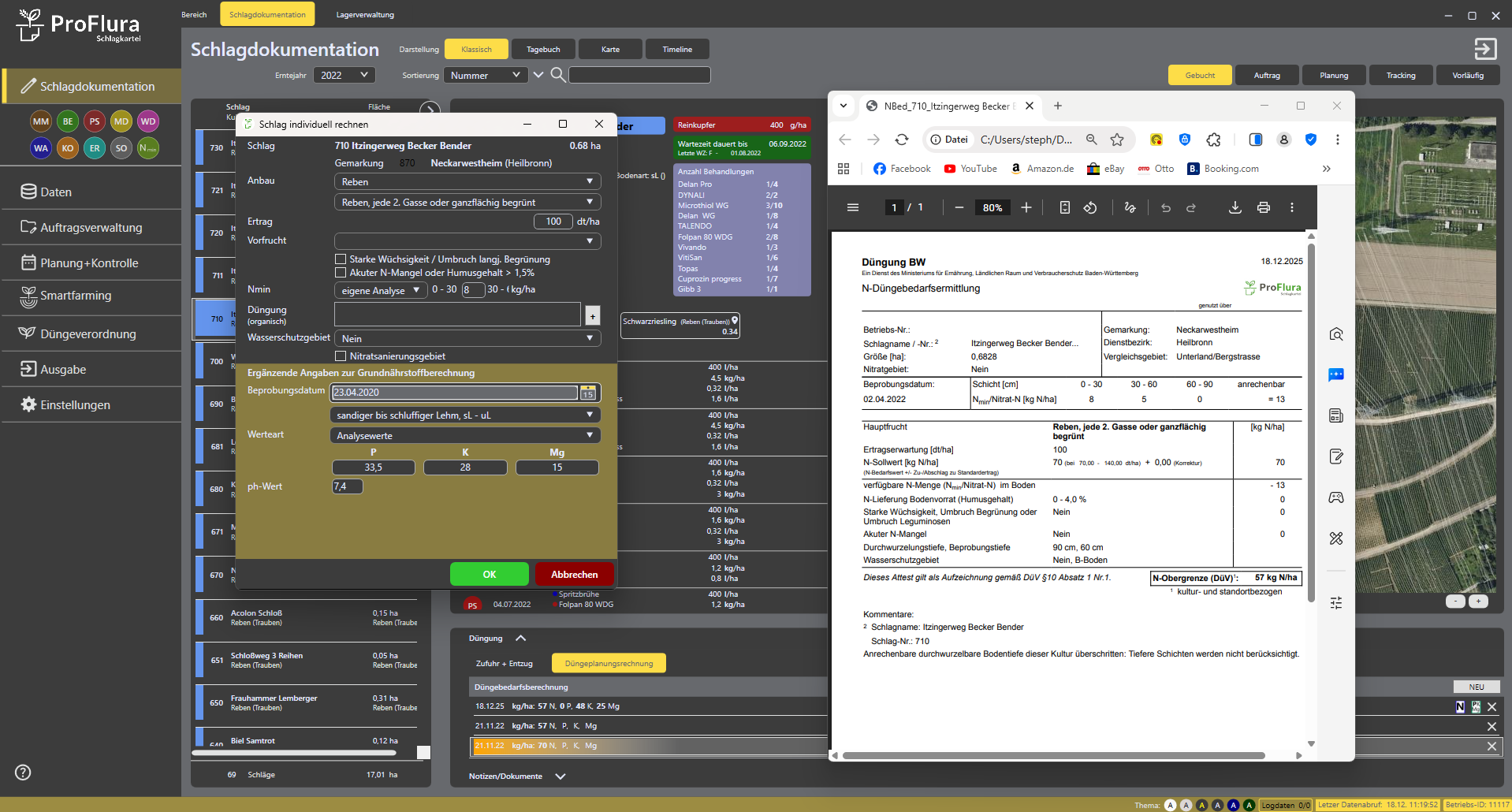Image resolution: width=1512 pixels, height=812 pixels.
Task: Rotate the PDF page
Action: pyautogui.click(x=1090, y=207)
